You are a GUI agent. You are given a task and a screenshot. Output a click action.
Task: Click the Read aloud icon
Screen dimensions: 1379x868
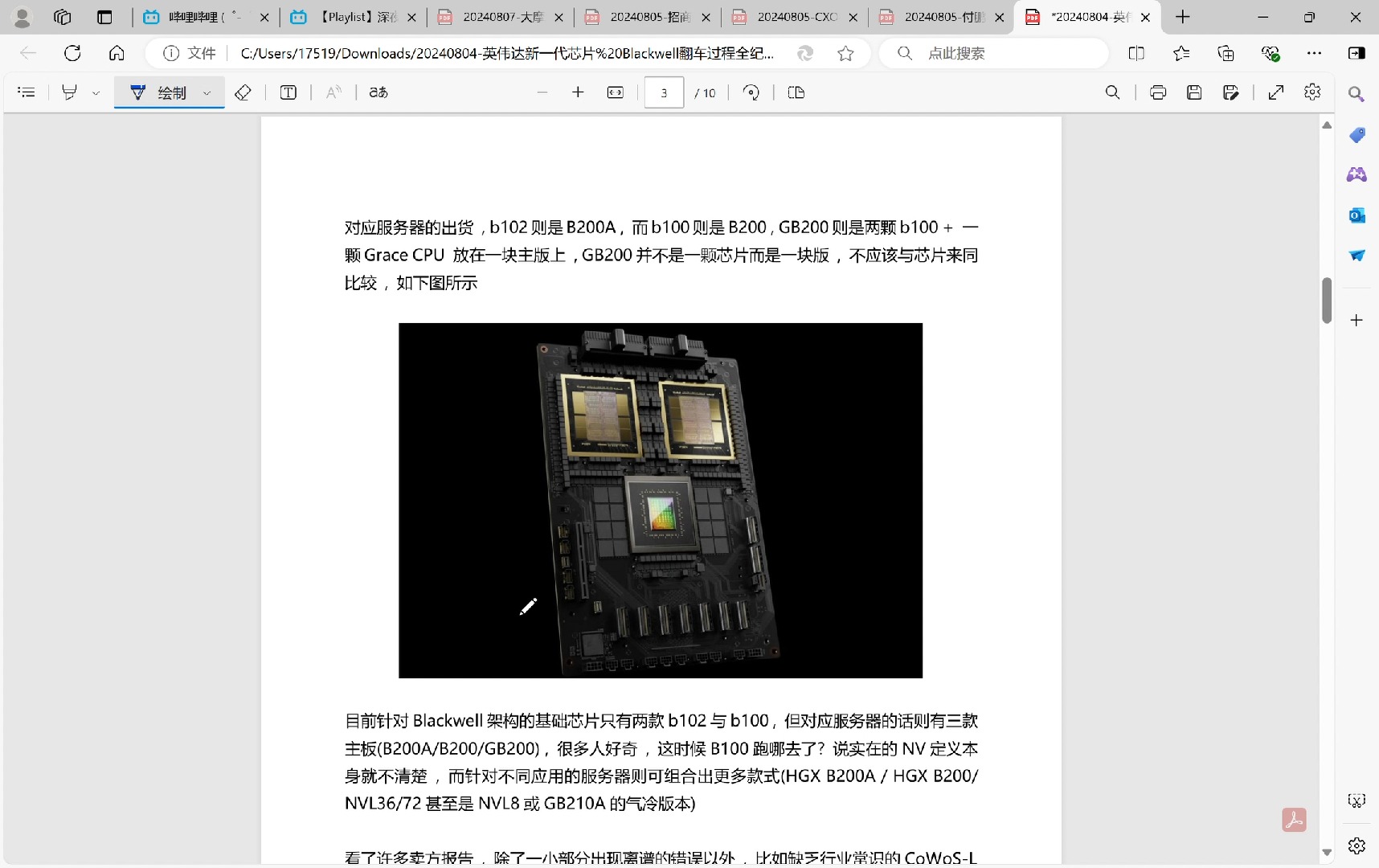tap(333, 92)
